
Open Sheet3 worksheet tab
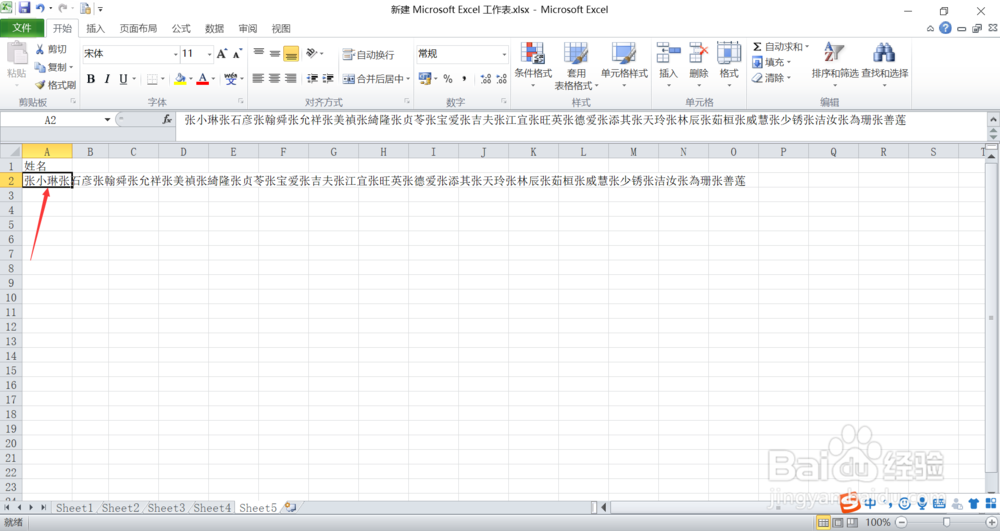tap(166, 508)
